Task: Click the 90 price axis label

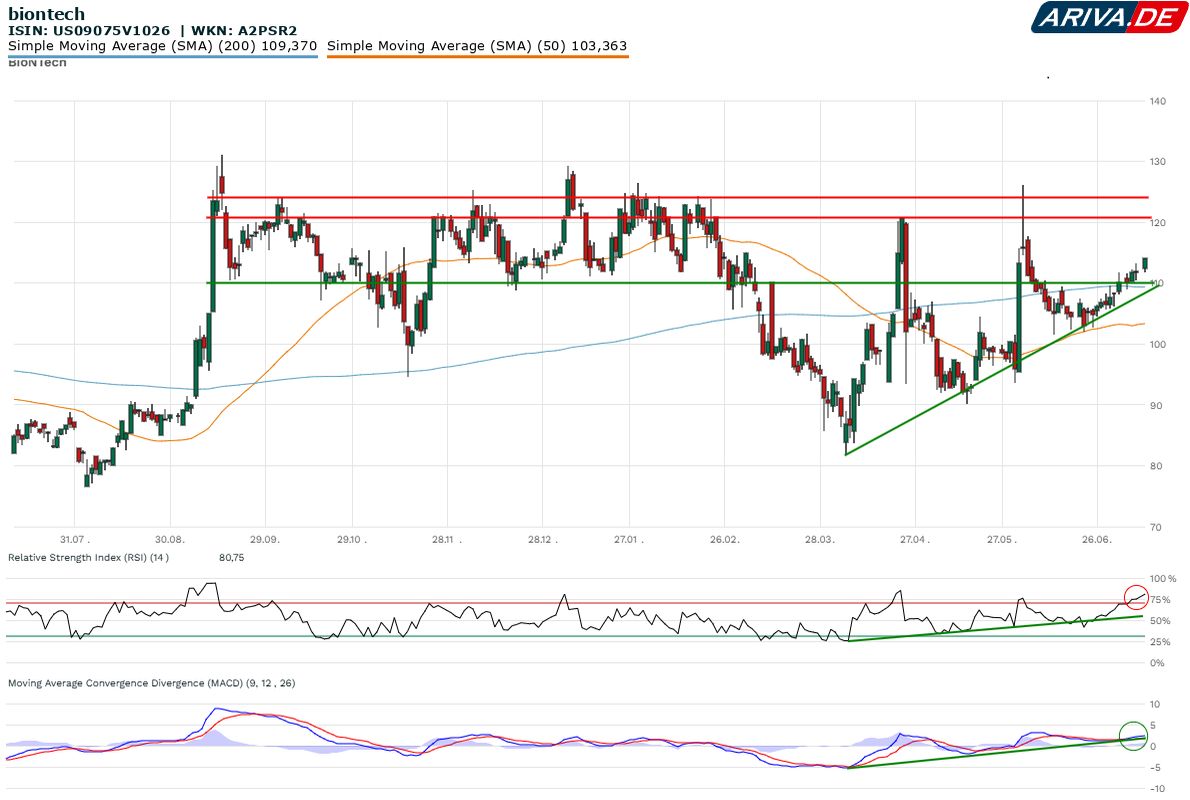Action: pyautogui.click(x=1156, y=405)
